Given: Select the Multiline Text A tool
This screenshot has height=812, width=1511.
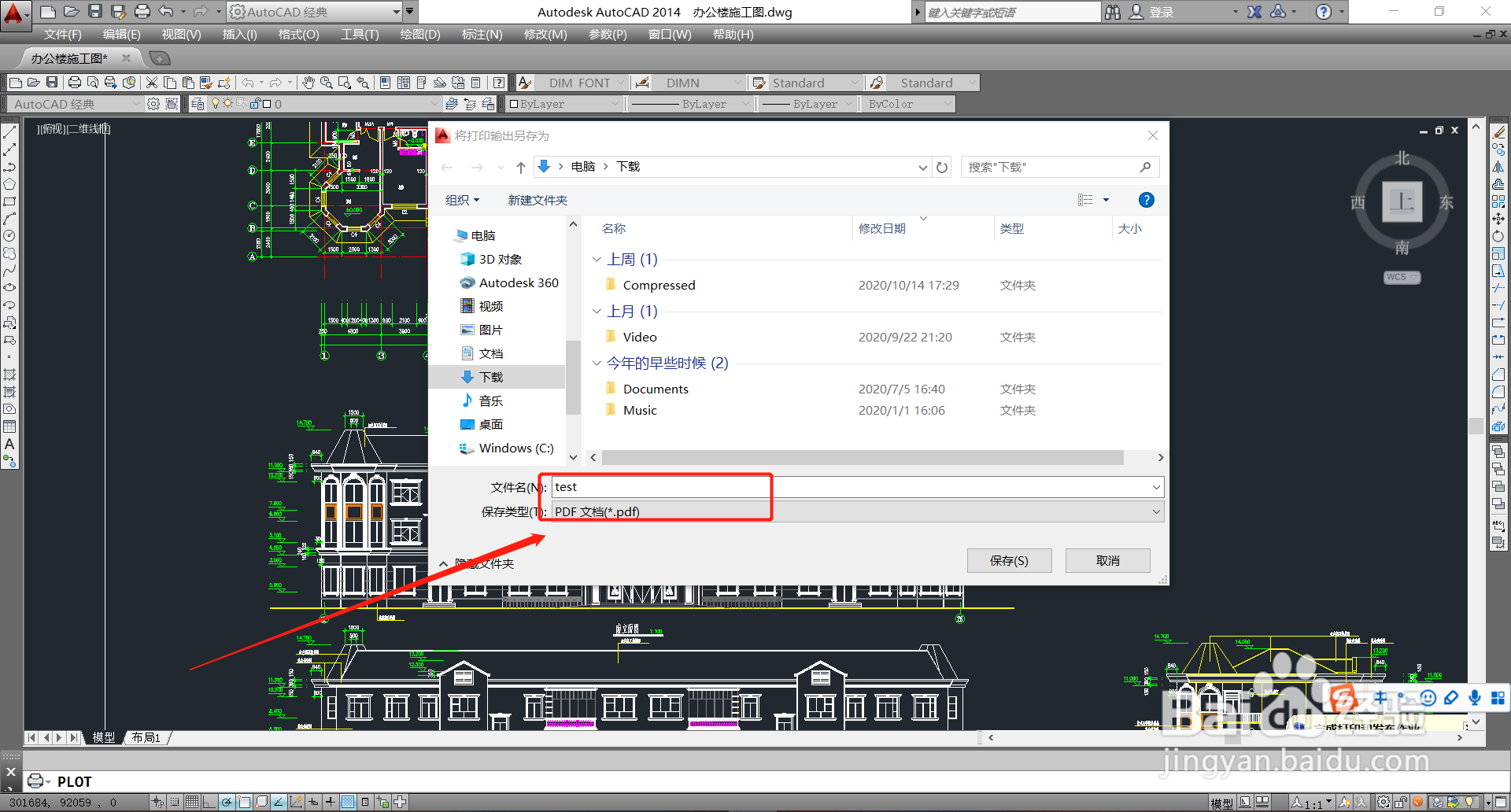Looking at the screenshot, I should point(9,444).
